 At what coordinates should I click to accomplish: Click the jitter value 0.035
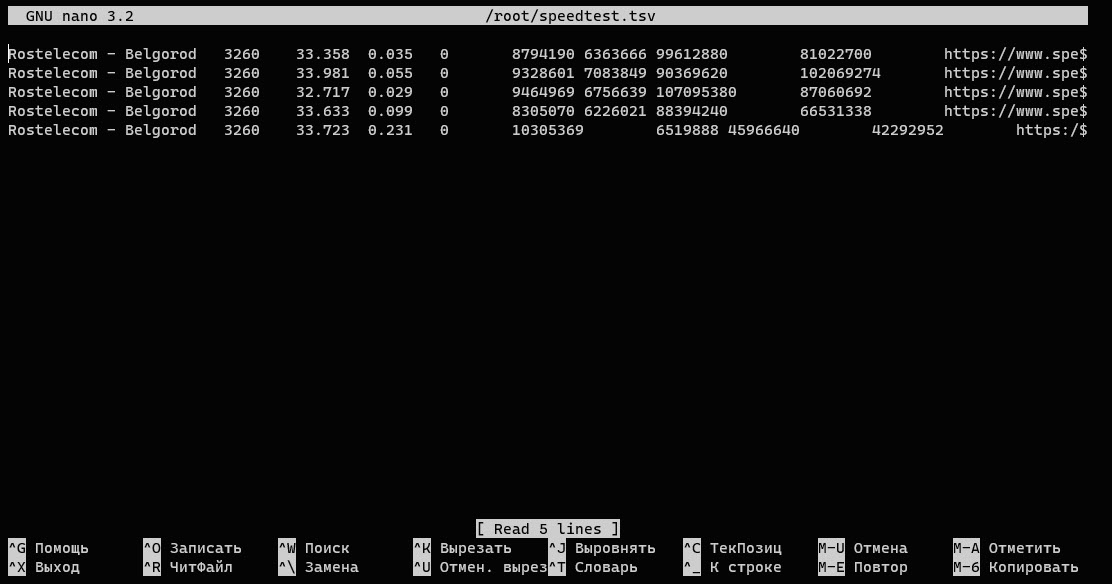390,54
